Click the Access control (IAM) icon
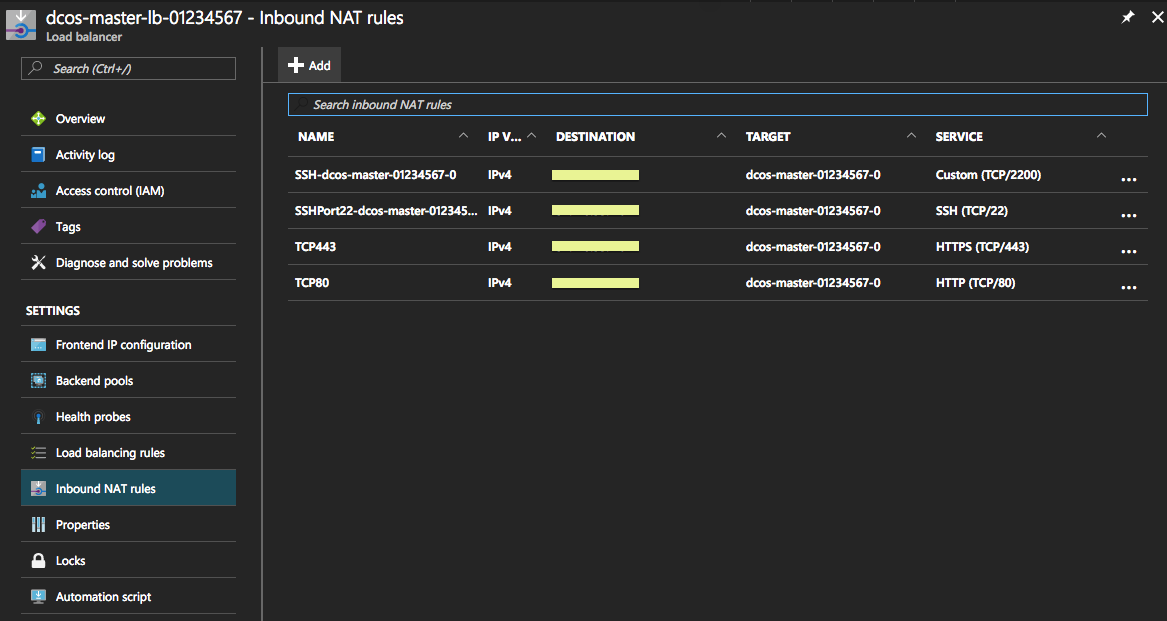The image size is (1167, 621). tap(38, 191)
